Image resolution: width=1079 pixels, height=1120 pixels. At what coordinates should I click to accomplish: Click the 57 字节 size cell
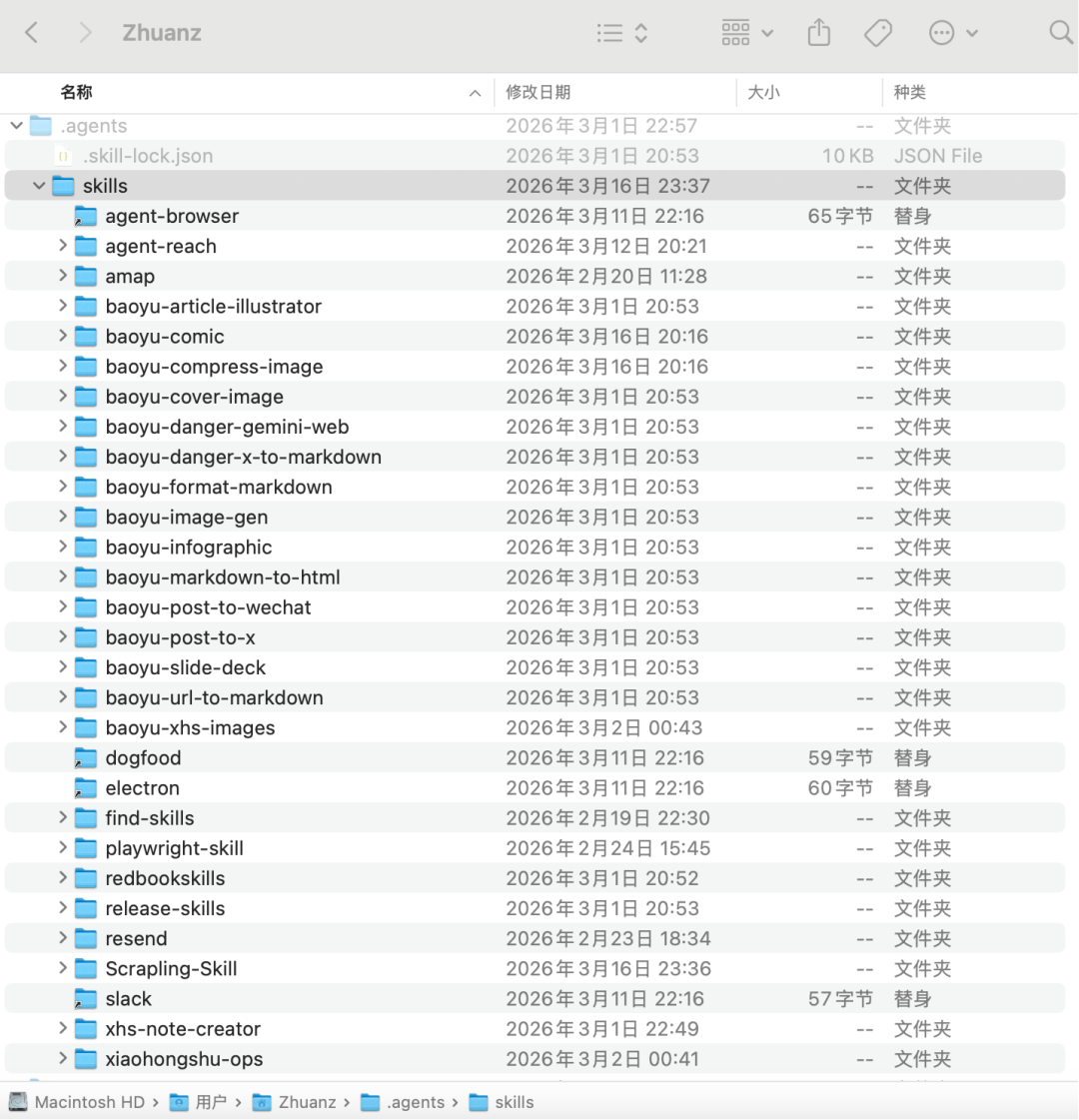(840, 999)
